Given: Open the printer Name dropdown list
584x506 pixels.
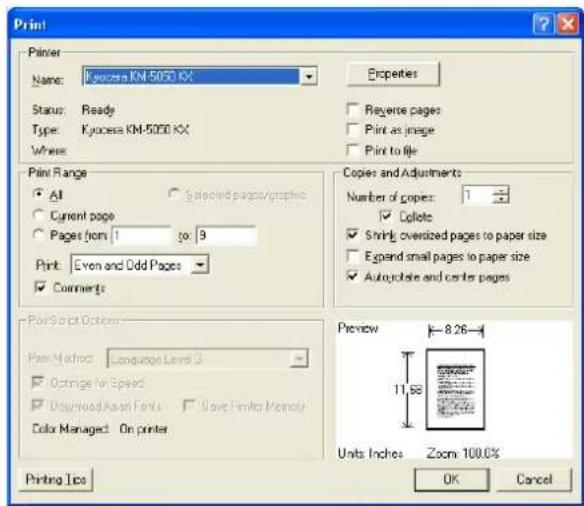Looking at the screenshot, I should click(309, 77).
